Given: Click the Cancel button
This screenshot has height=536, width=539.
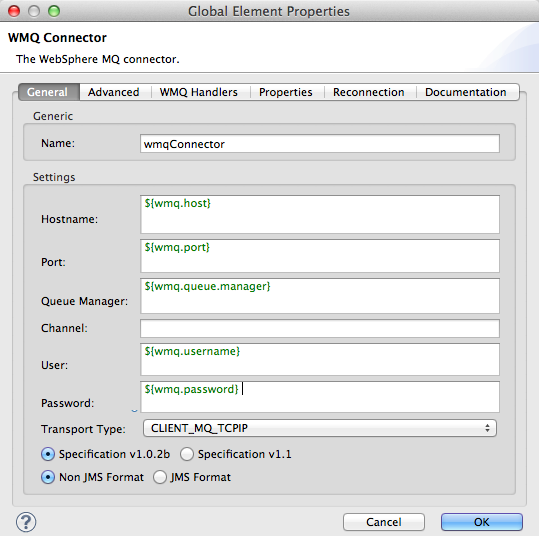Looking at the screenshot, I should pyautogui.click(x=384, y=522).
